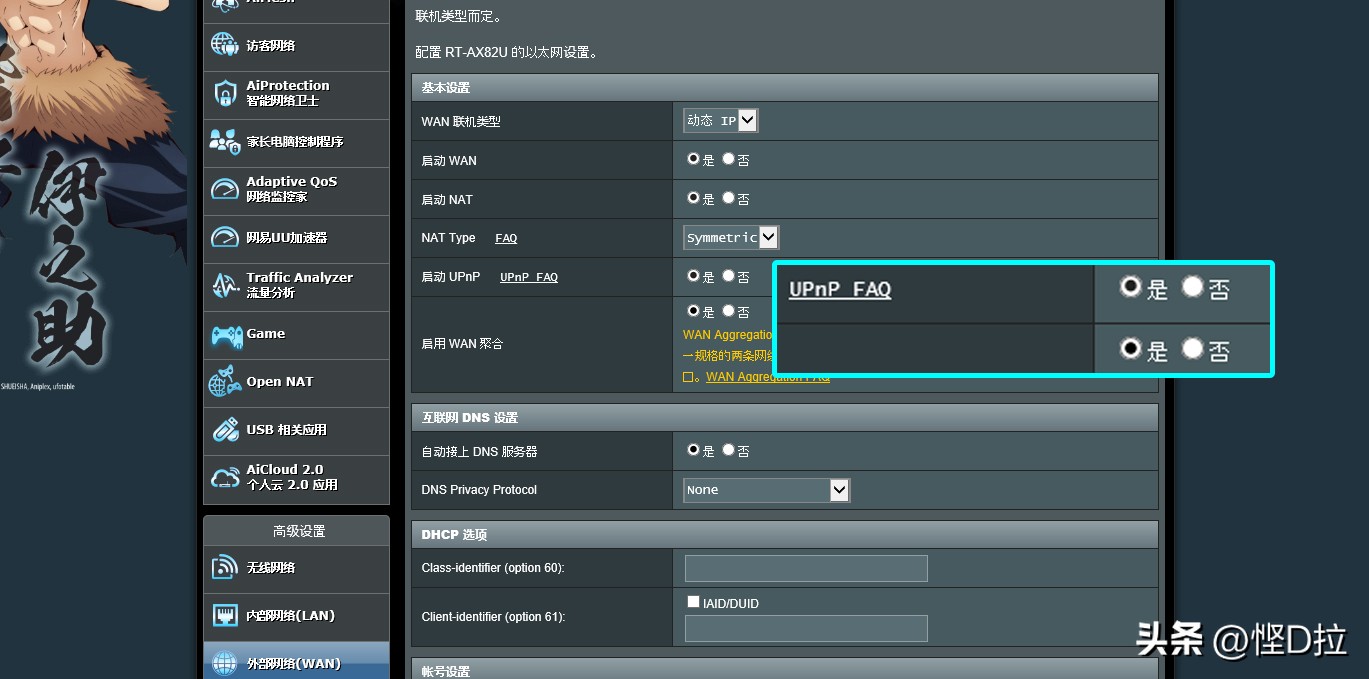The image size is (1369, 679).
Task: Tick the IAID/DUID checkbox
Action: click(x=693, y=602)
